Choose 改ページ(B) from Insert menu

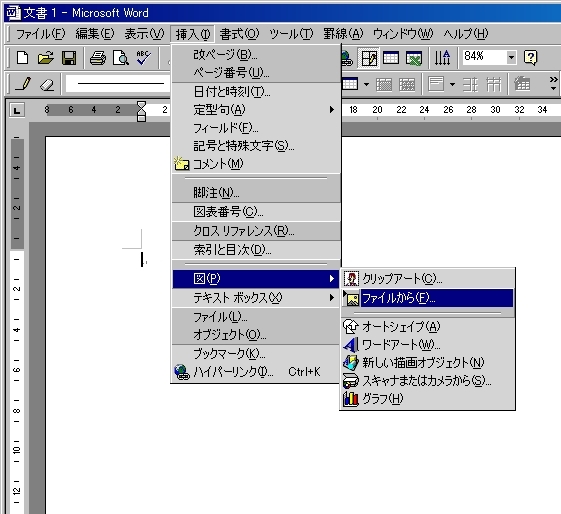(x=256, y=54)
